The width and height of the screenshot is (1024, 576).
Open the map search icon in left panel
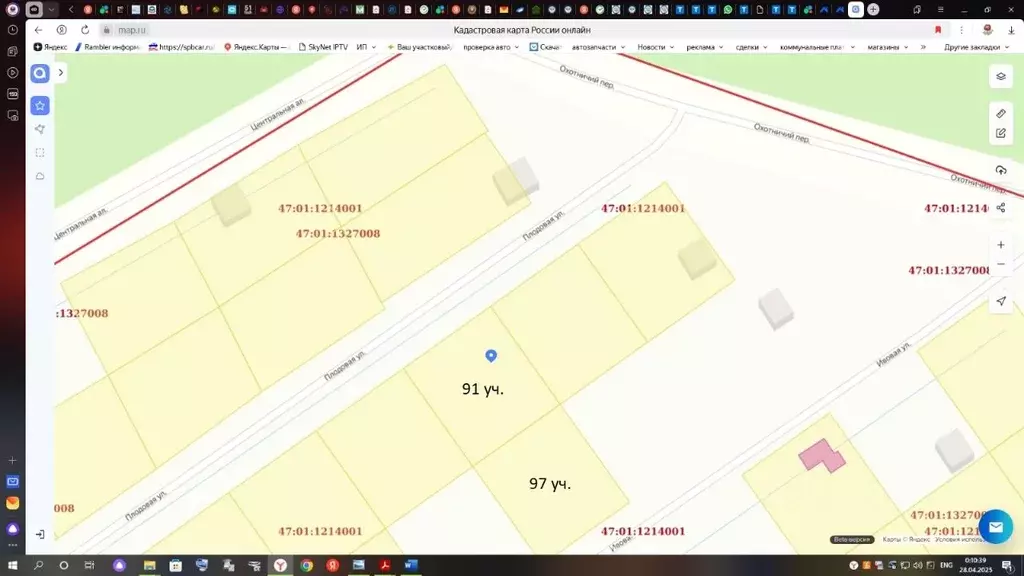tap(40, 73)
